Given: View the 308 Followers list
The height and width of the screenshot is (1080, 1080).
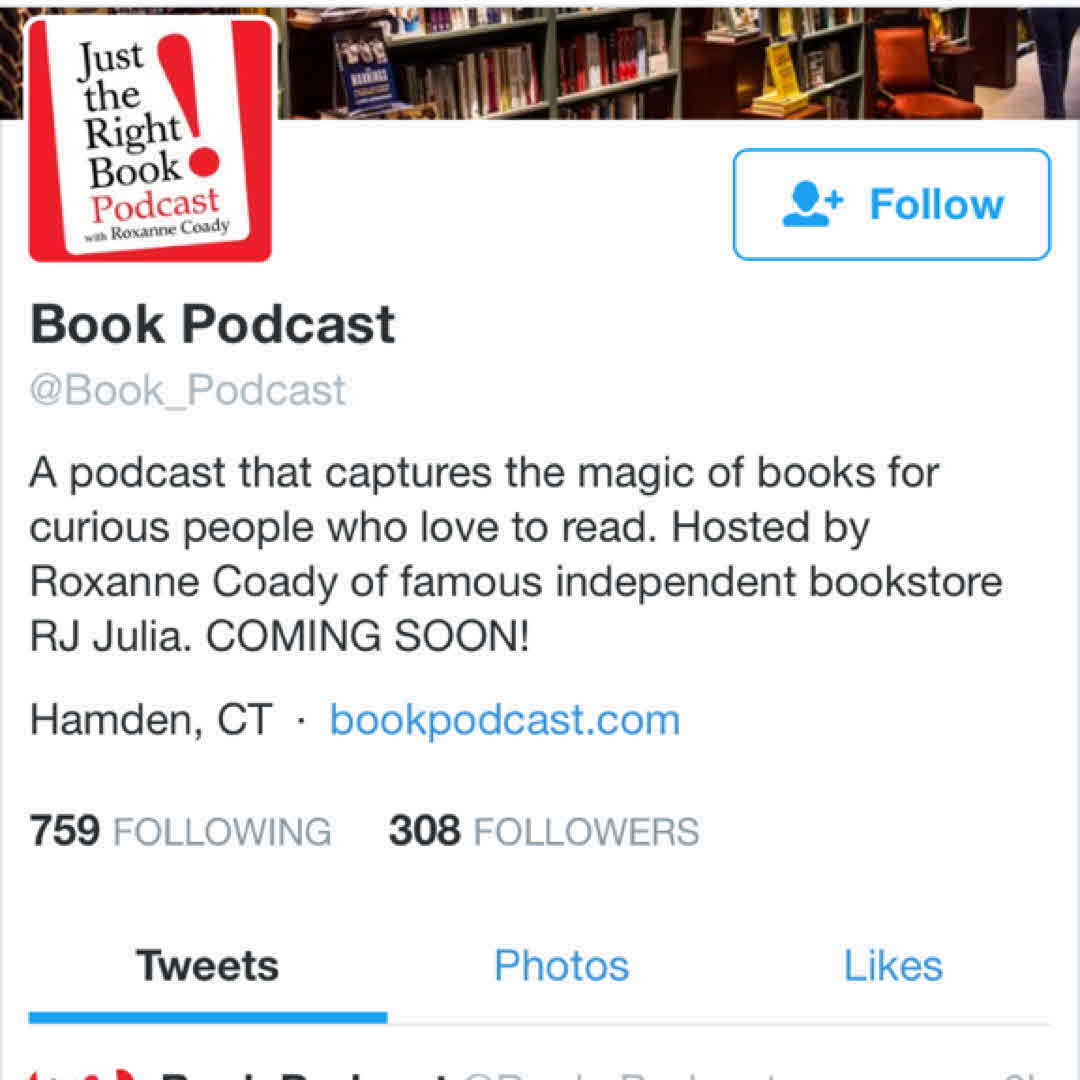Looking at the screenshot, I should coord(544,831).
